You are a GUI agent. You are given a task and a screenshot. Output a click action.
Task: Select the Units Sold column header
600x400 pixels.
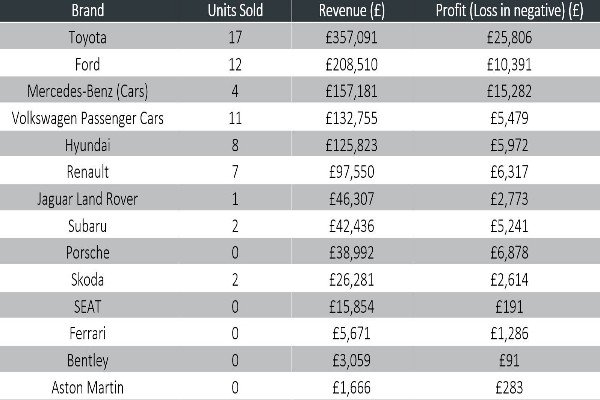coord(235,10)
